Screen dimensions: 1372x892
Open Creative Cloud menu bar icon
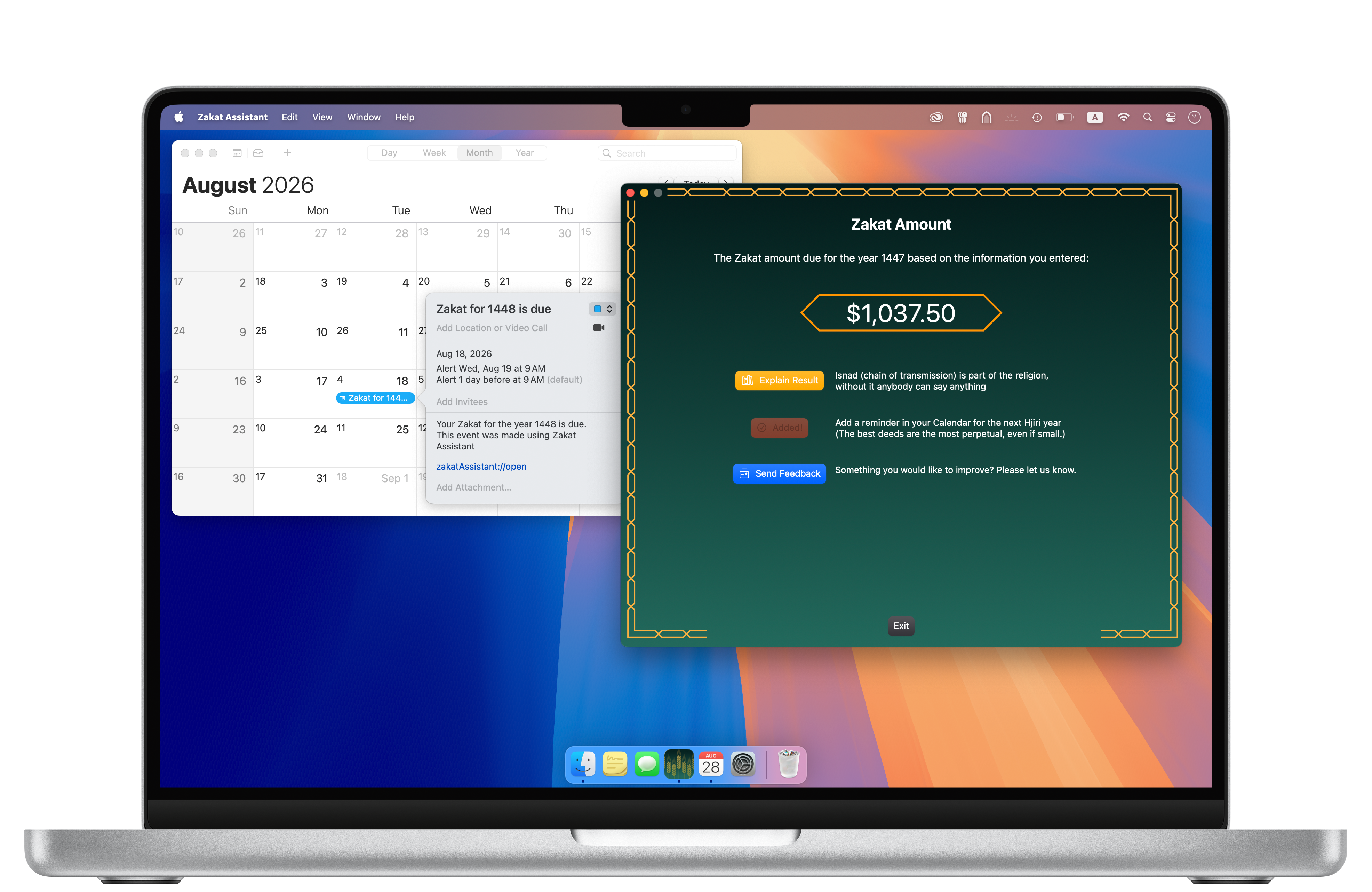point(936,118)
